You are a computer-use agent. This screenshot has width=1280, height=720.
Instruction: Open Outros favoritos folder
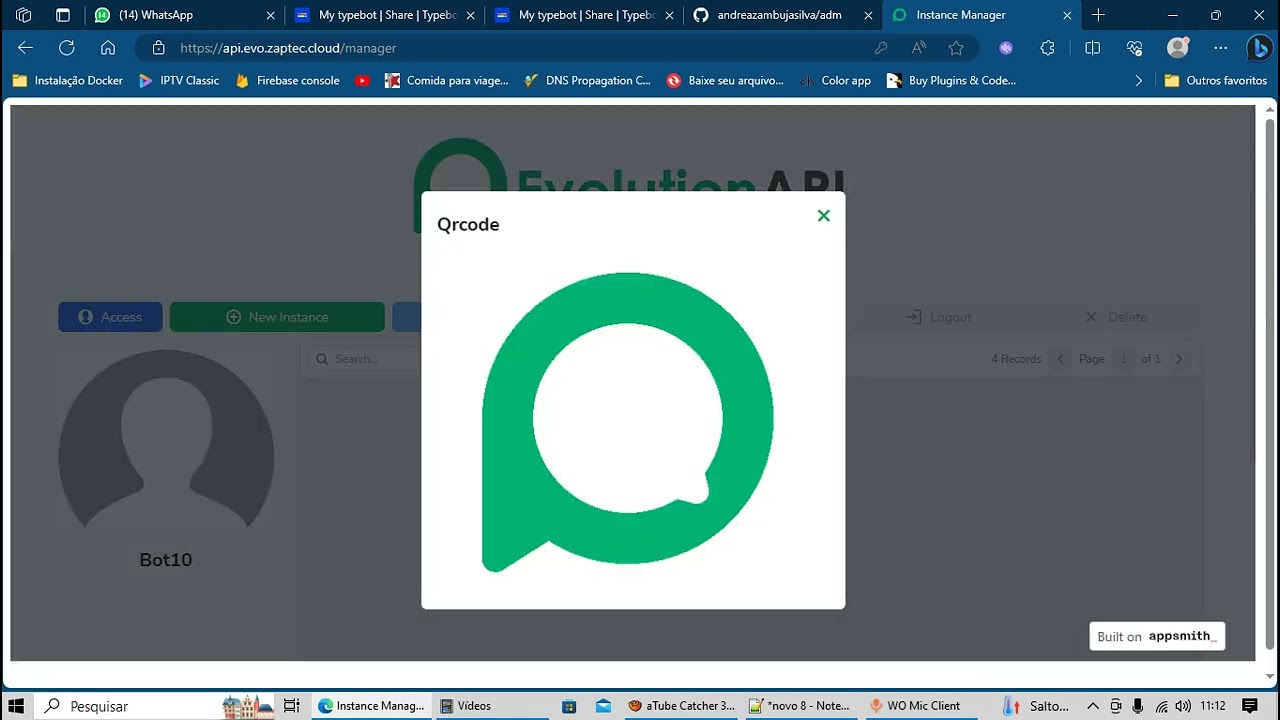pos(1215,80)
